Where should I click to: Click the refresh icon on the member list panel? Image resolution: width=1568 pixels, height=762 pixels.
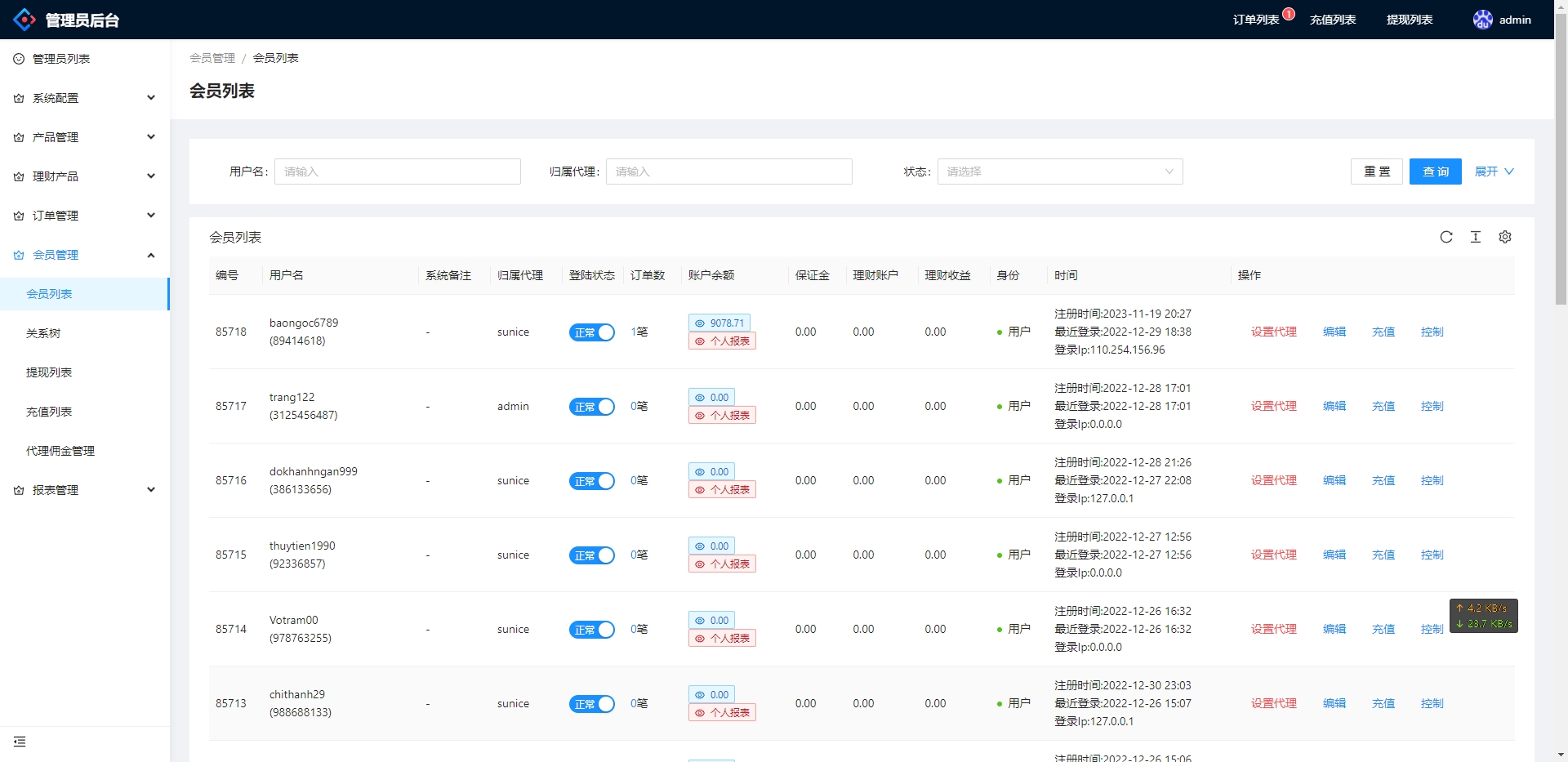click(x=1445, y=237)
